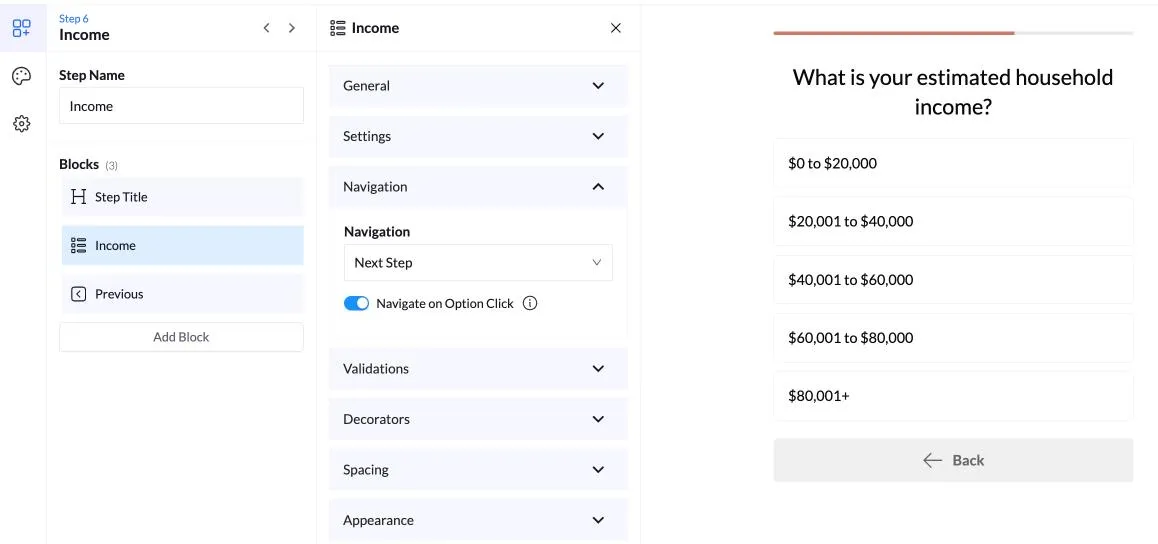Click the Step Title heading block icon

(78, 197)
